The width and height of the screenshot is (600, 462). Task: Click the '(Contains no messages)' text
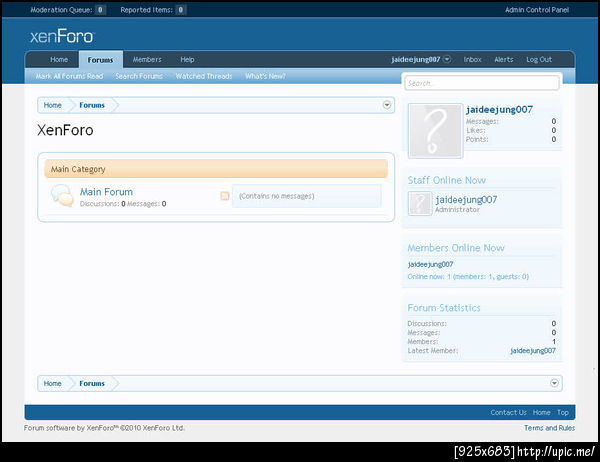[277, 196]
